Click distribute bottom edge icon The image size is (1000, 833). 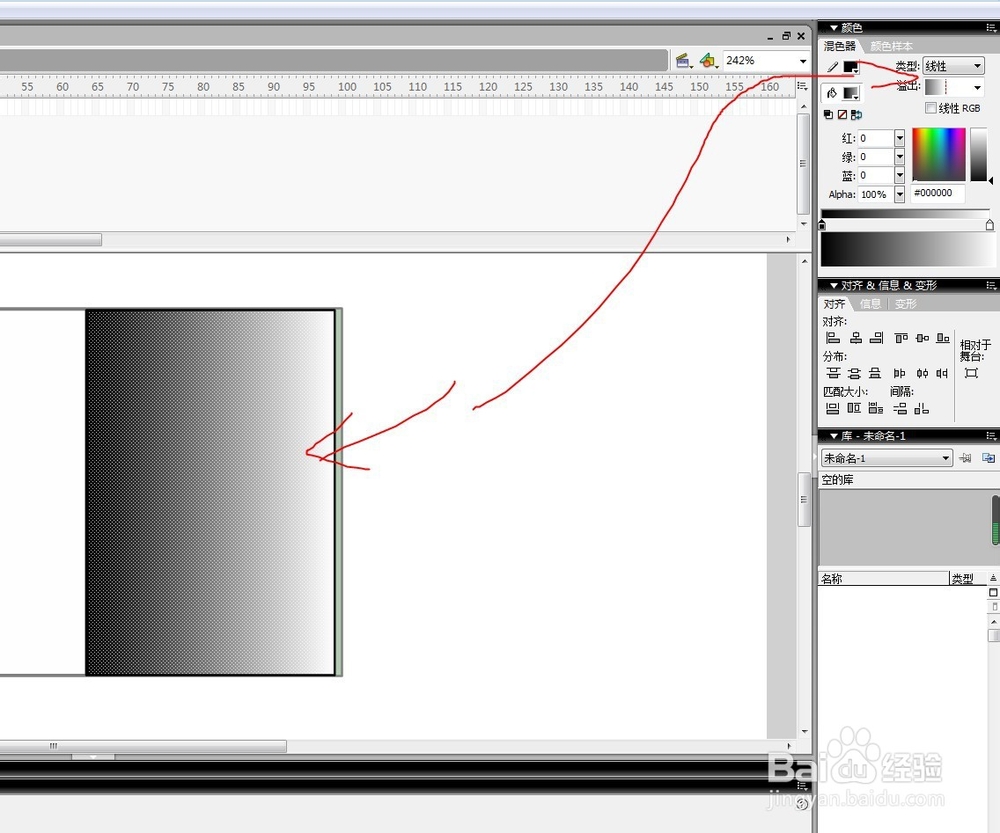(876, 373)
